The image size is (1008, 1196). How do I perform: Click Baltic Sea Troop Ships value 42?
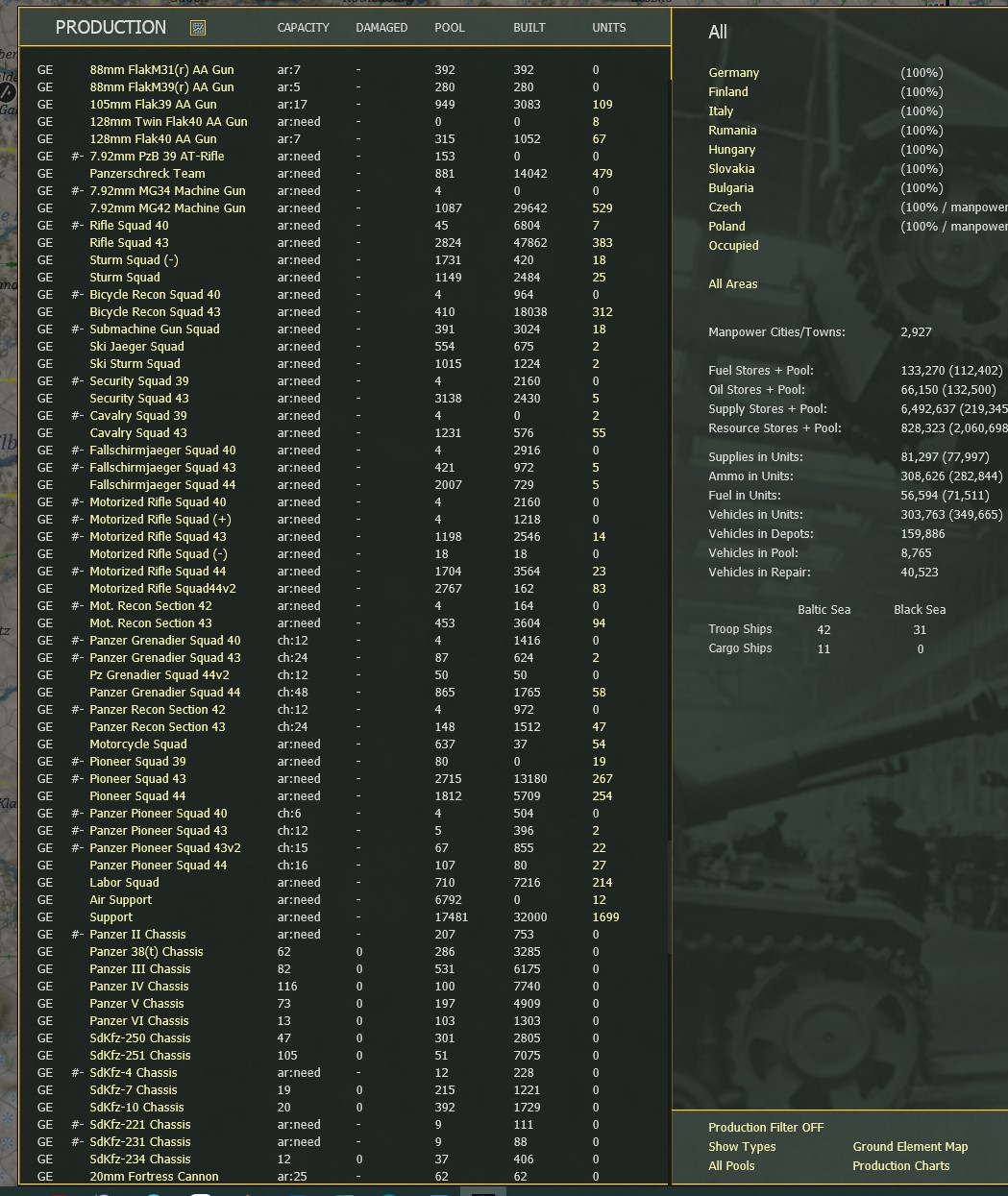tap(824, 630)
